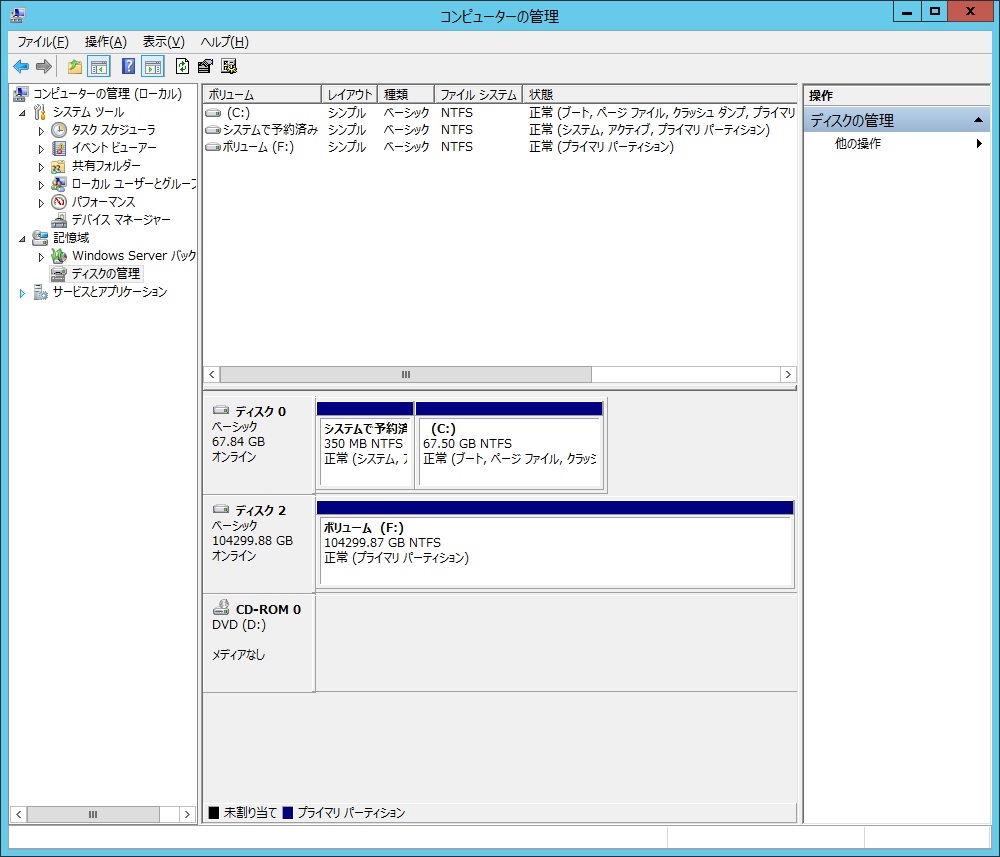Select デバイス マネージャー in the tree
The width and height of the screenshot is (1000, 857).
(x=120, y=220)
